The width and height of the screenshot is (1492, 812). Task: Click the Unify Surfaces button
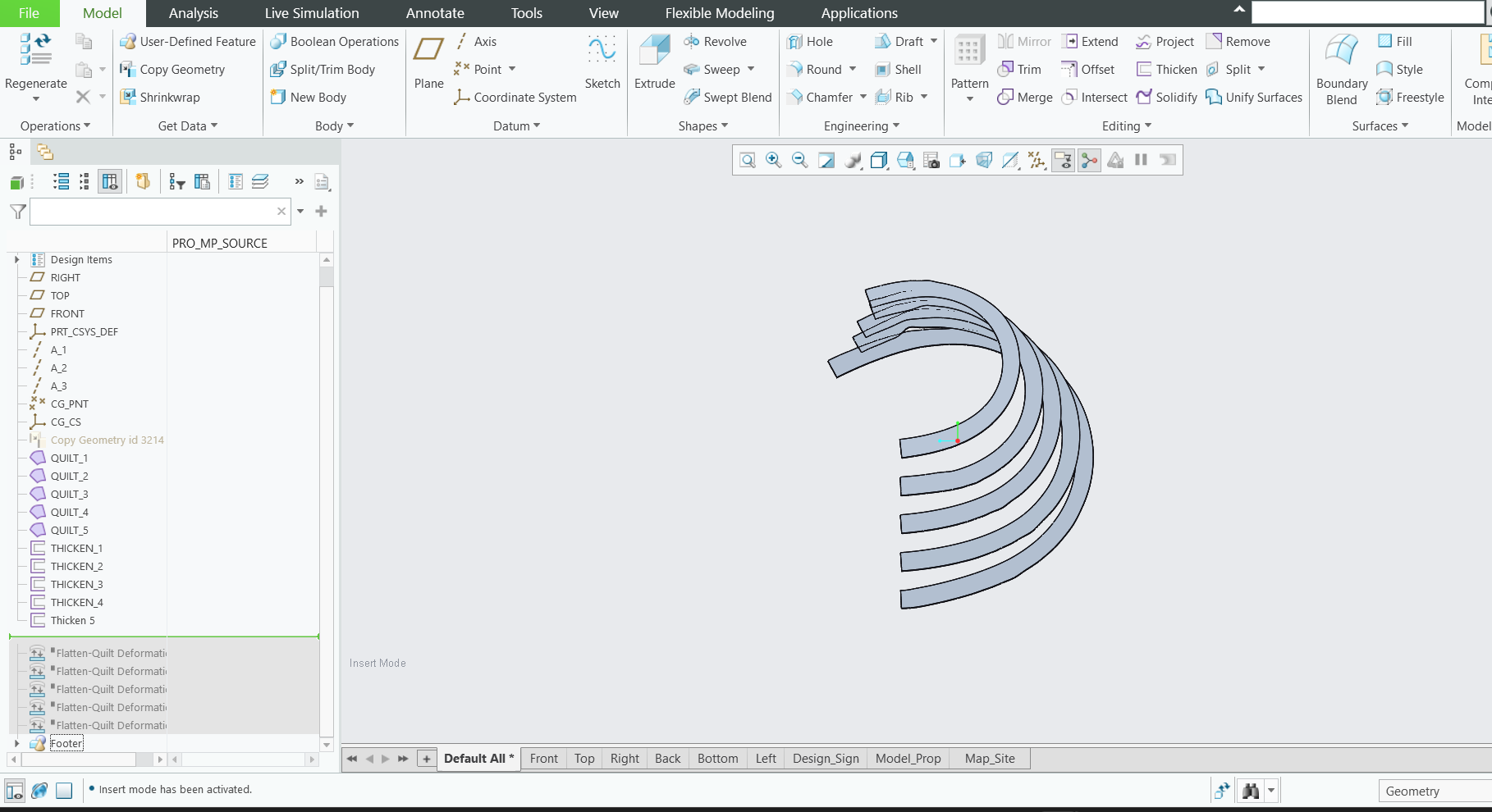tap(1253, 97)
